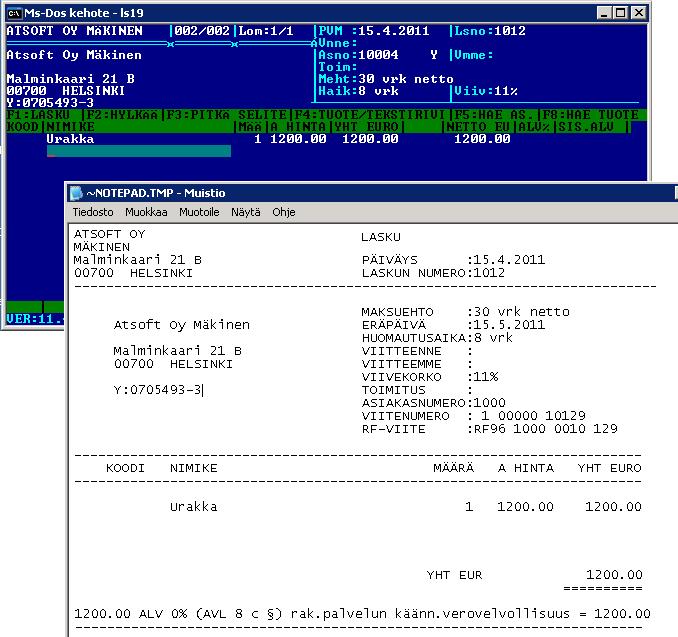Screen dimensions: 678x637
Task: Click the KOODI column header in Muistio
Action: pos(125,468)
